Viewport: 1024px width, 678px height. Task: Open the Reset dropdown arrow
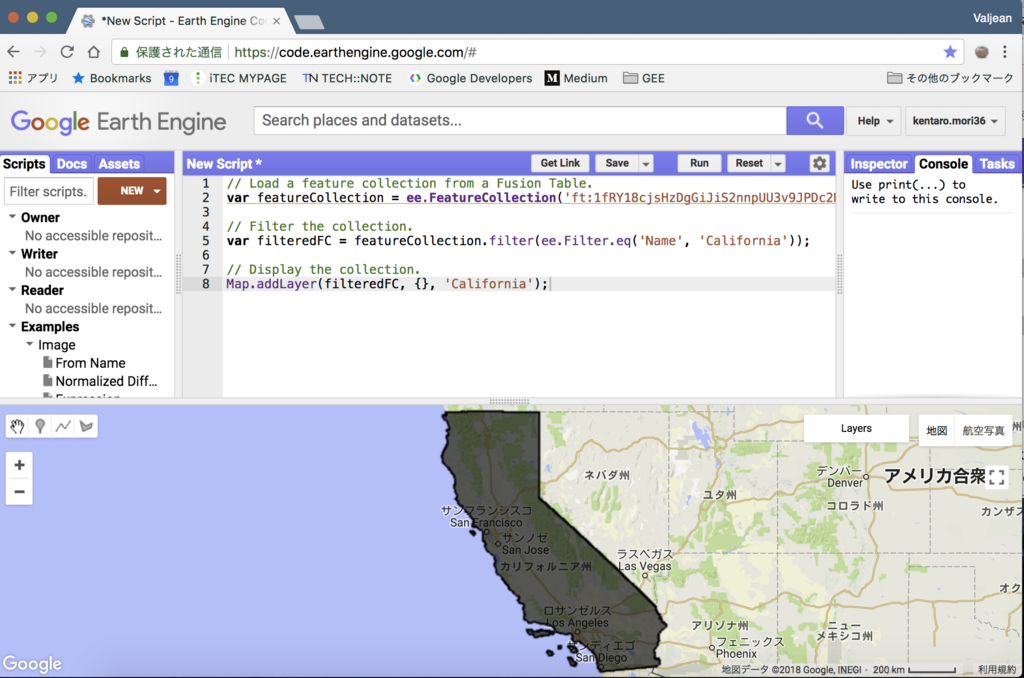[778, 163]
